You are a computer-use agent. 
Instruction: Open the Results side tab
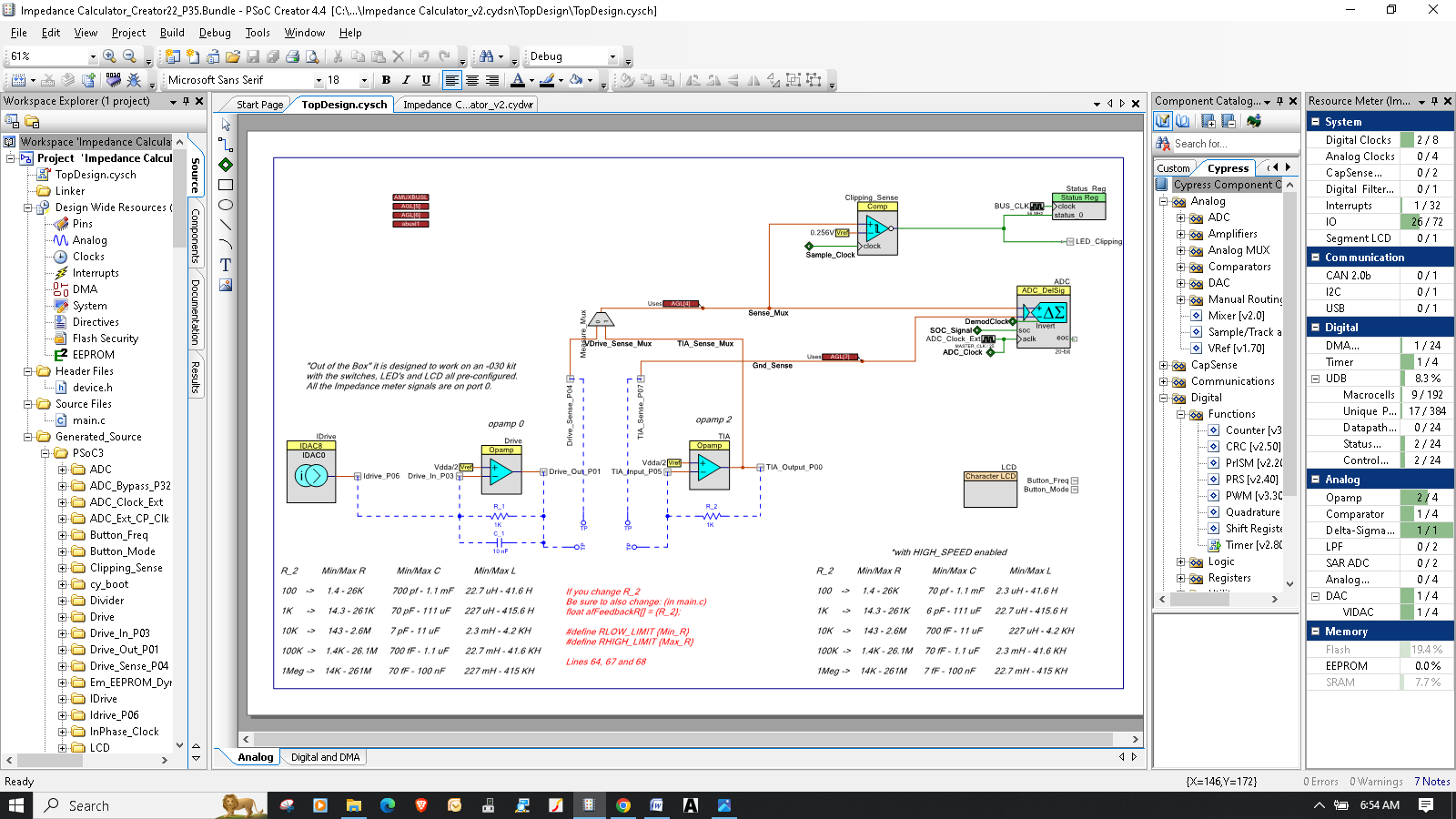(x=196, y=378)
